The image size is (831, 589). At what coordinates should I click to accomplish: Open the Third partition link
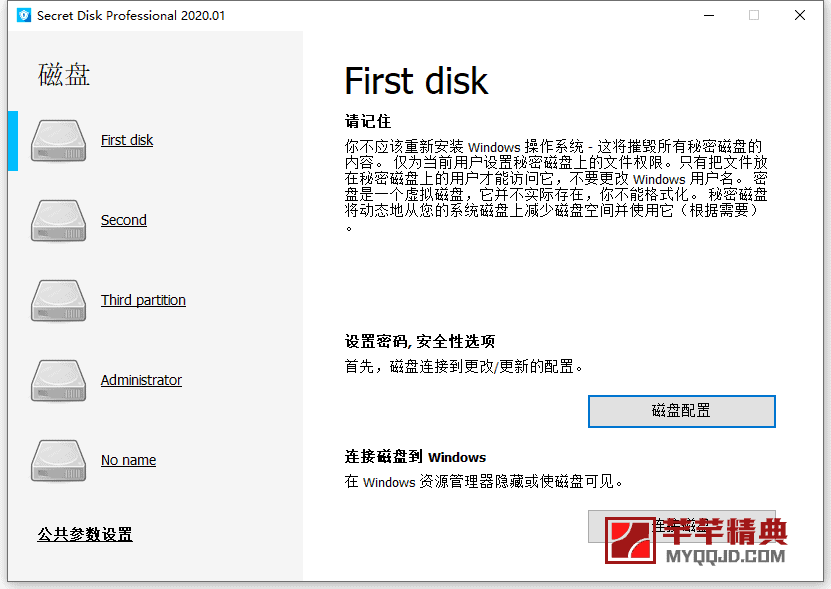point(143,300)
